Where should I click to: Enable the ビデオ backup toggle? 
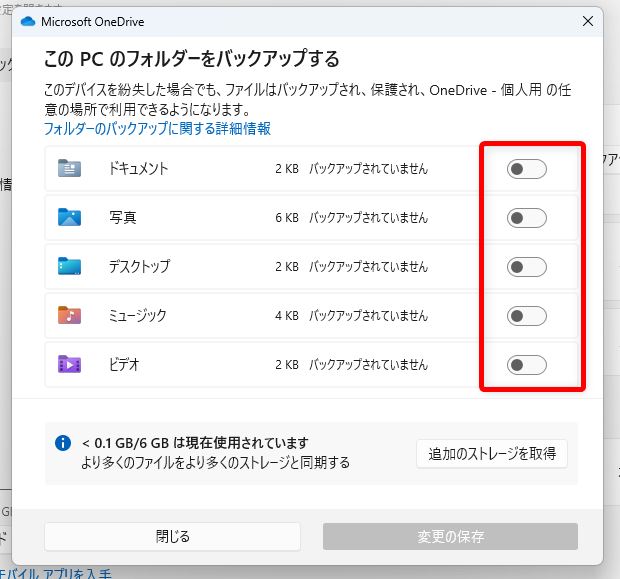coord(527,365)
